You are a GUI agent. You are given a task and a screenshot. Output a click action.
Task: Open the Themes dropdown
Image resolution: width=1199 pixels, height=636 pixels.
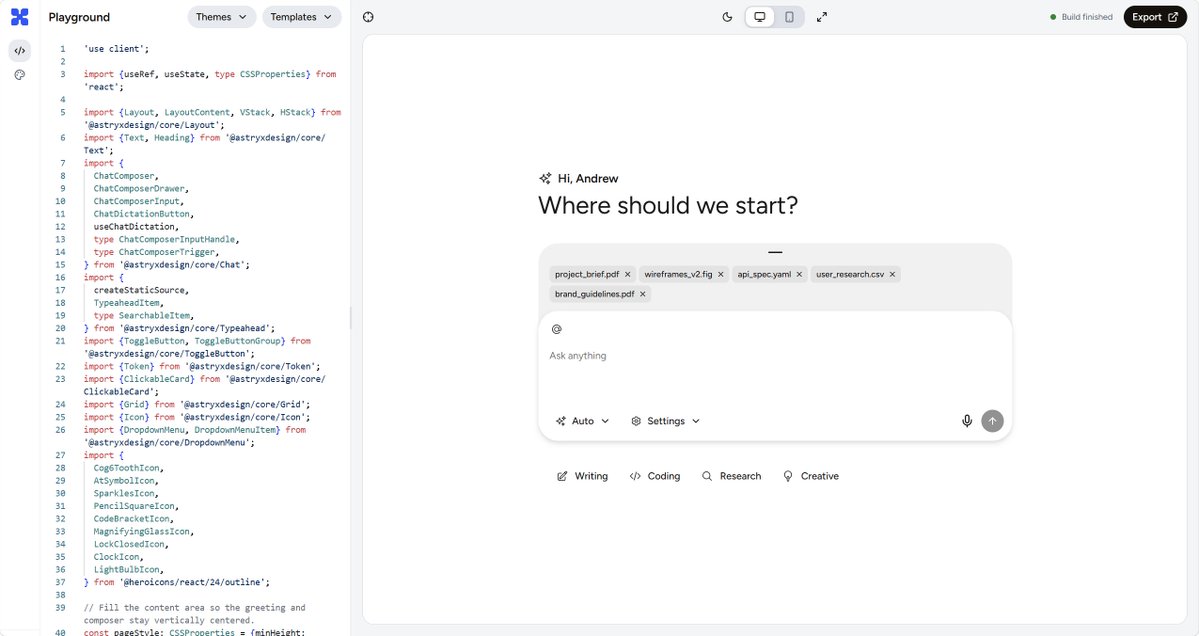pyautogui.click(x=222, y=17)
